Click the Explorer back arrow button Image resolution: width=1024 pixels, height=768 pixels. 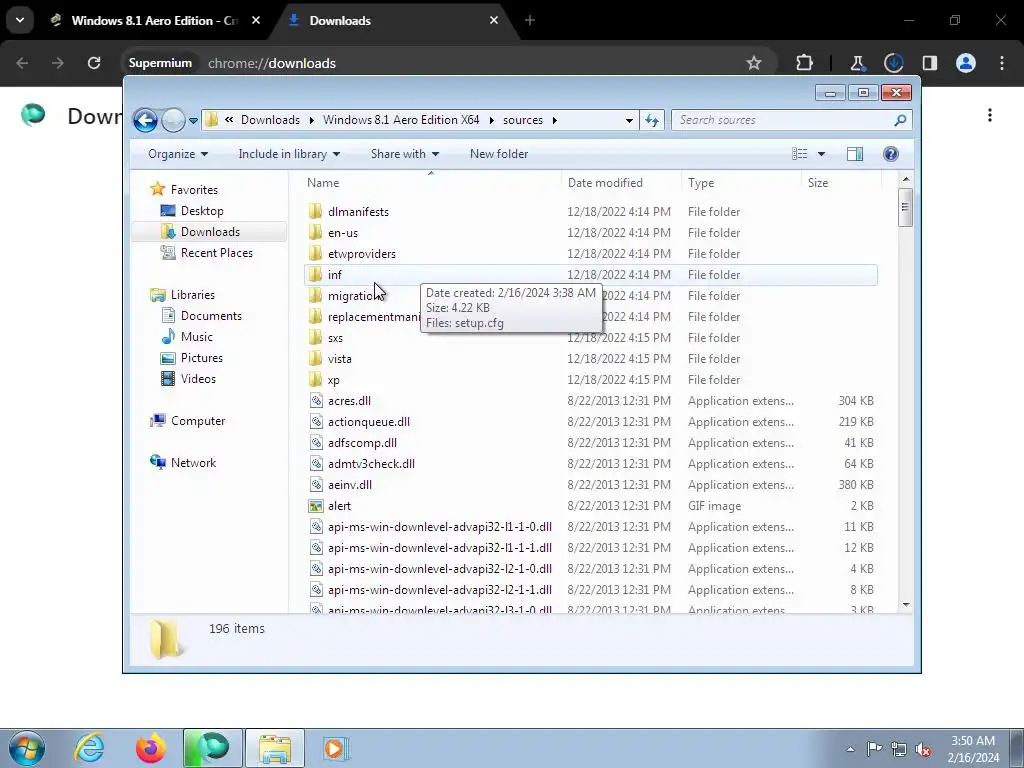pos(145,120)
